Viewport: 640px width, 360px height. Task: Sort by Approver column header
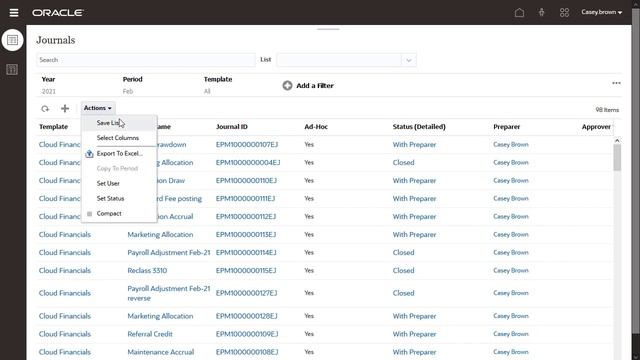pos(596,127)
